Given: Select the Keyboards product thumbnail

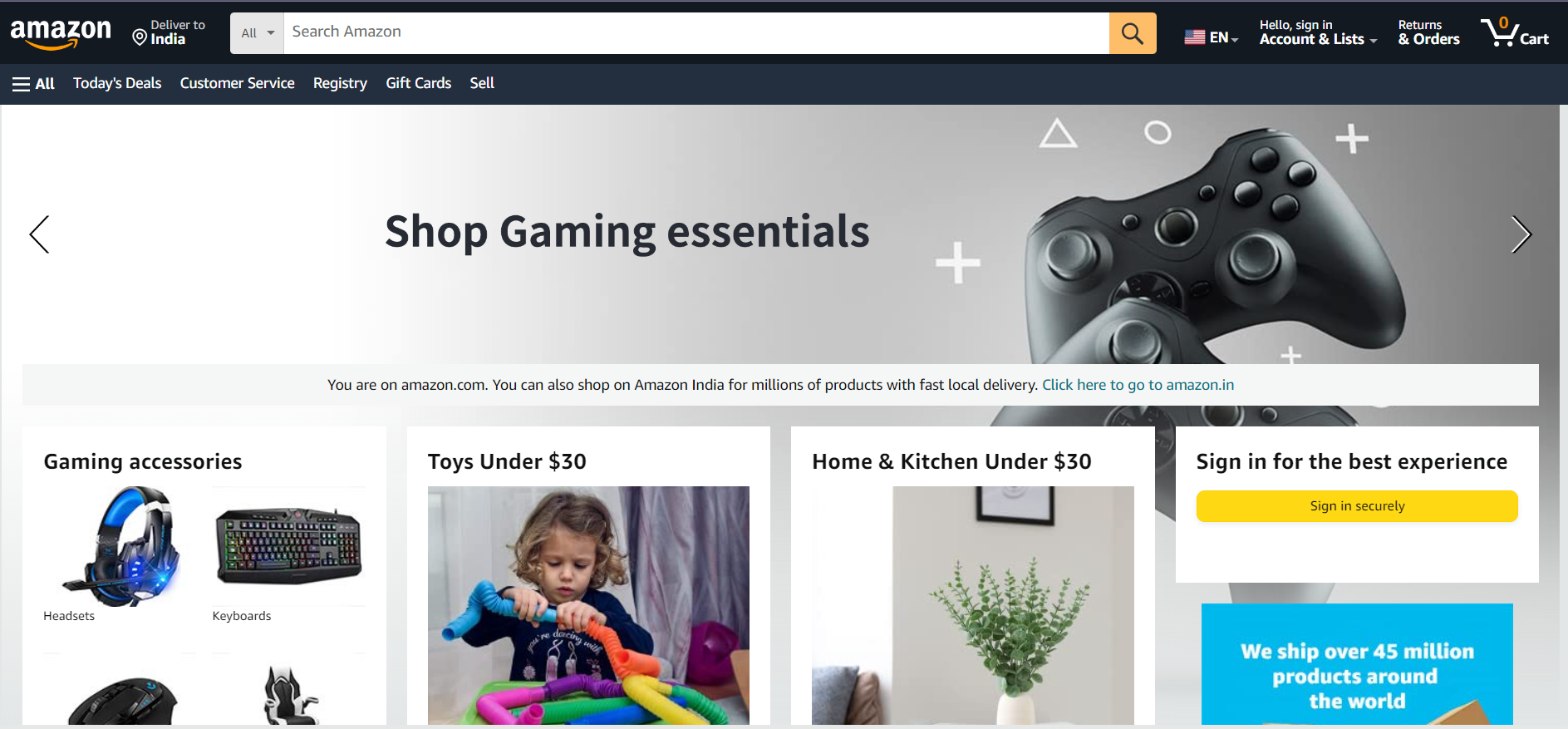Looking at the screenshot, I should pos(288,546).
